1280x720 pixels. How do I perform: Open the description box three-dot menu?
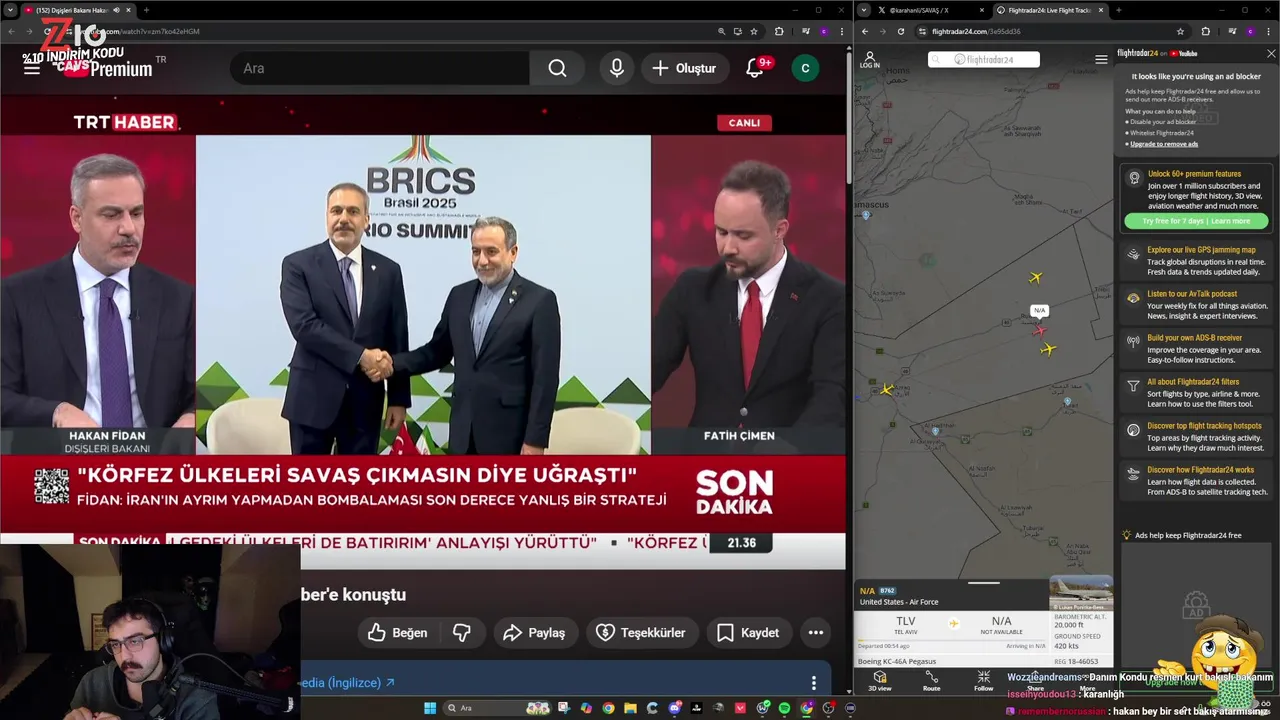(814, 683)
